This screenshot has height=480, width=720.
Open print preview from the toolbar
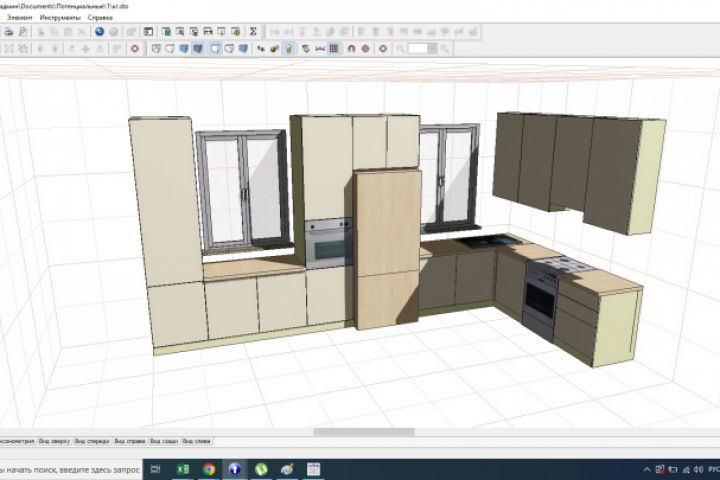[x=23, y=32]
